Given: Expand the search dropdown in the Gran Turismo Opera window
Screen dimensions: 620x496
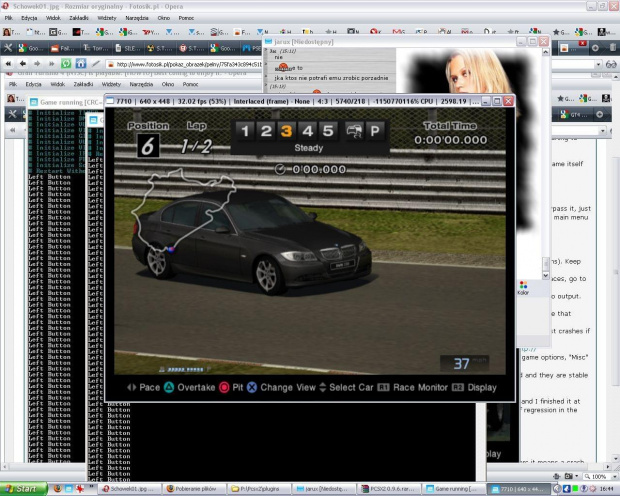Looking at the screenshot, I should click(x=603, y=130).
